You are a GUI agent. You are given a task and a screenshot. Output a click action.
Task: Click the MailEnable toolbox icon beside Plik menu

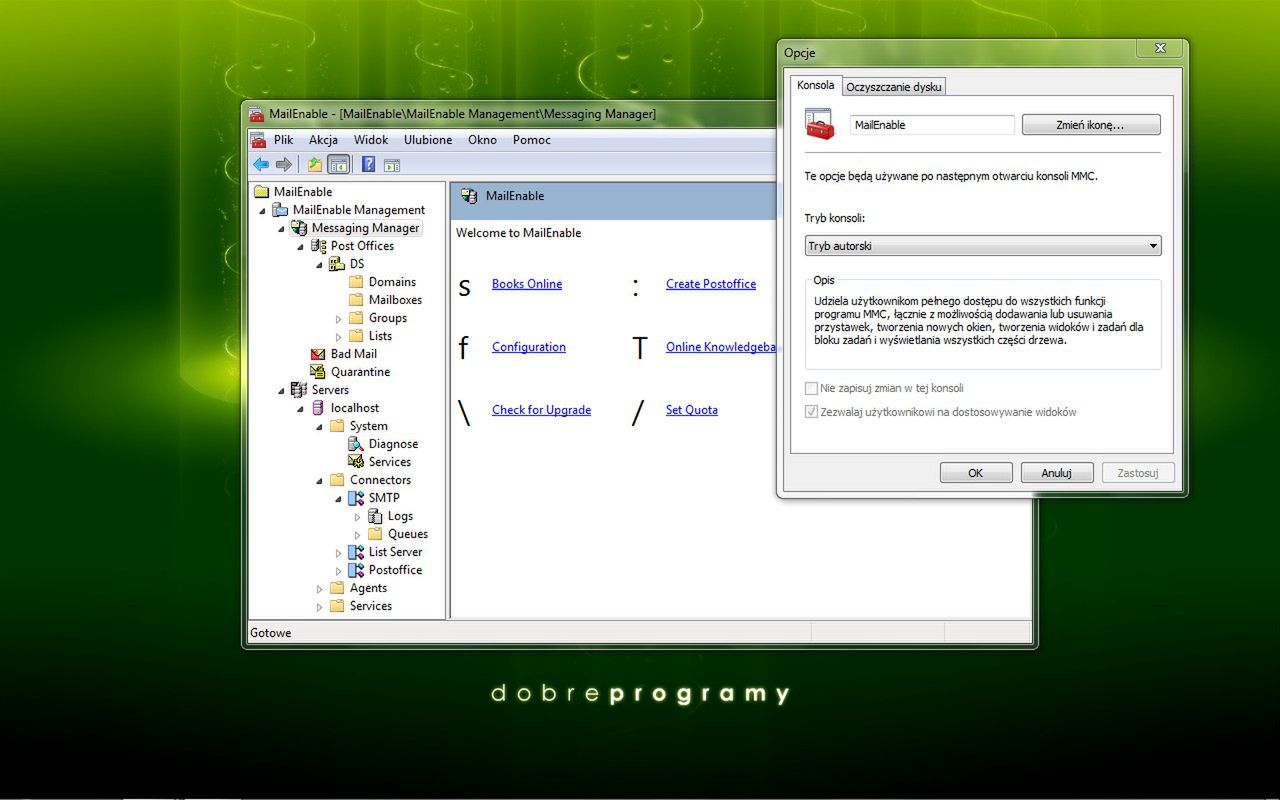click(x=258, y=140)
